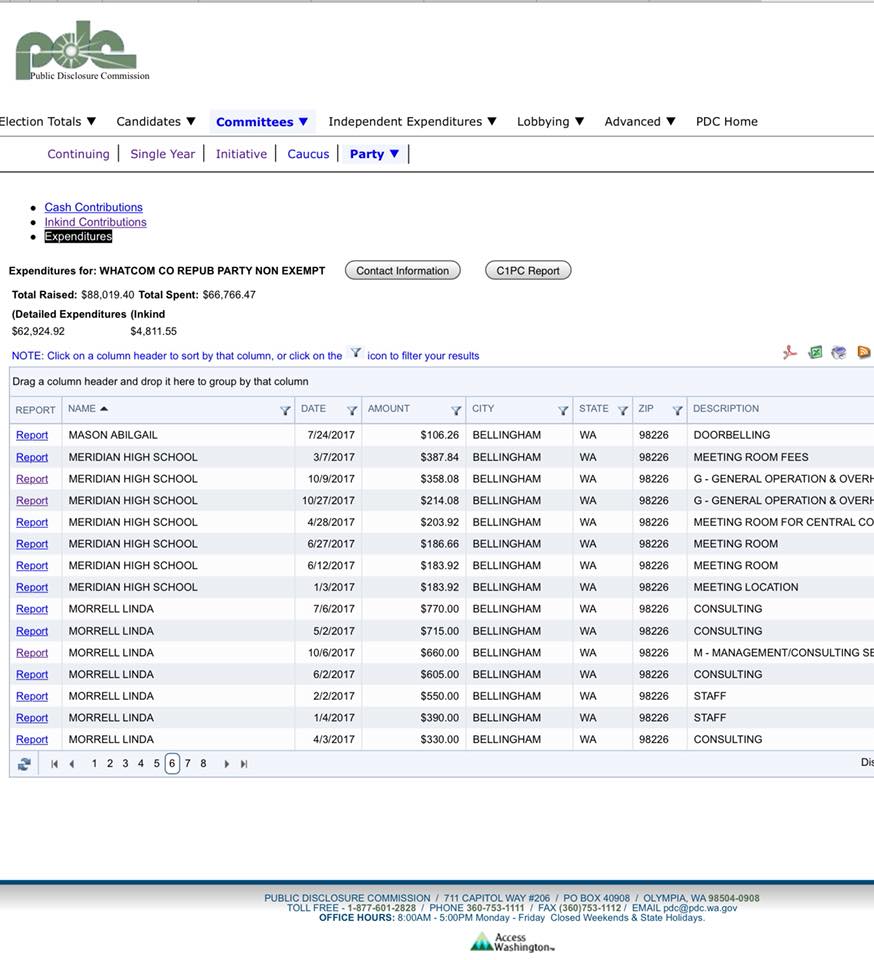Open the DATE column filter
This screenshot has height=960, width=874.
click(352, 410)
